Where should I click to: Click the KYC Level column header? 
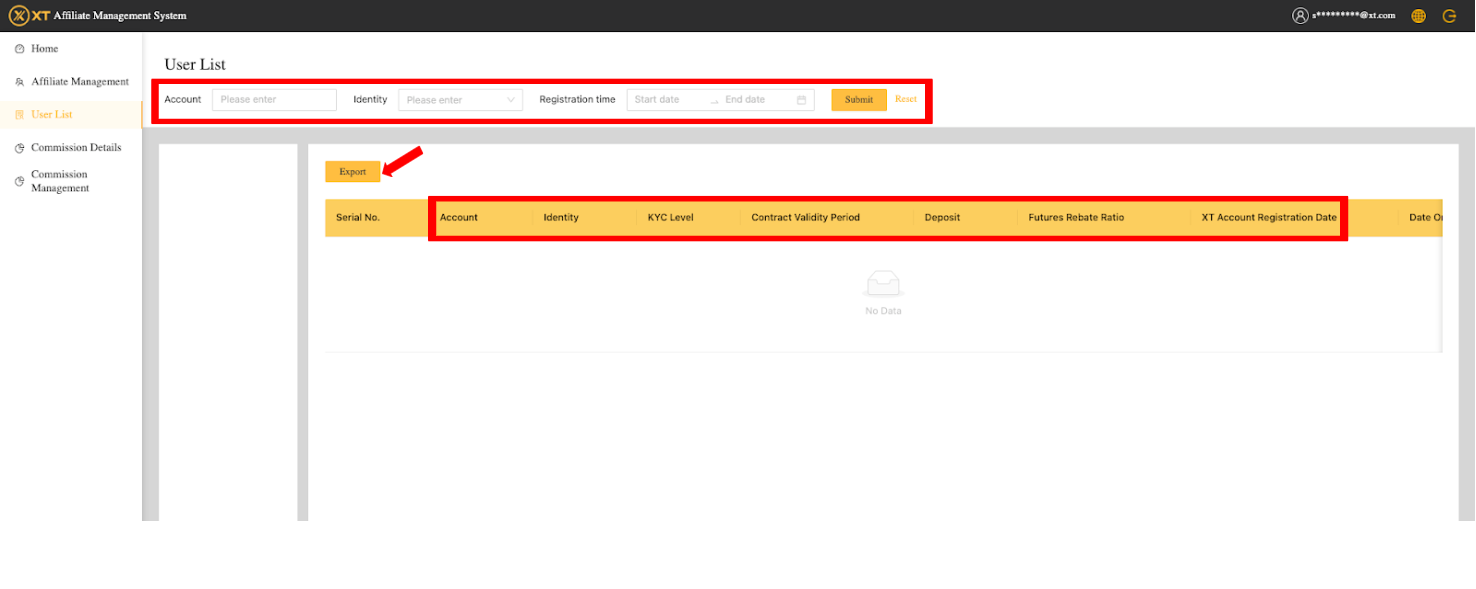click(670, 217)
